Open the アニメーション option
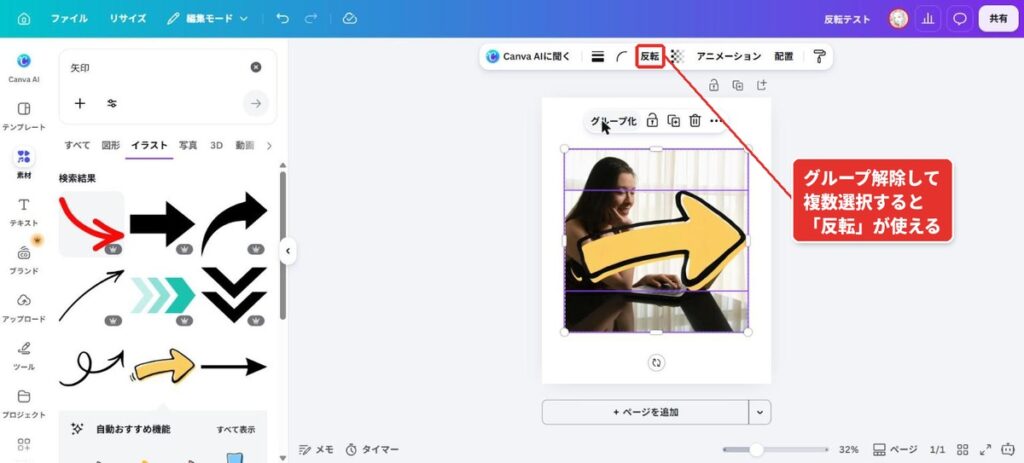This screenshot has height=463, width=1024. pyautogui.click(x=729, y=57)
